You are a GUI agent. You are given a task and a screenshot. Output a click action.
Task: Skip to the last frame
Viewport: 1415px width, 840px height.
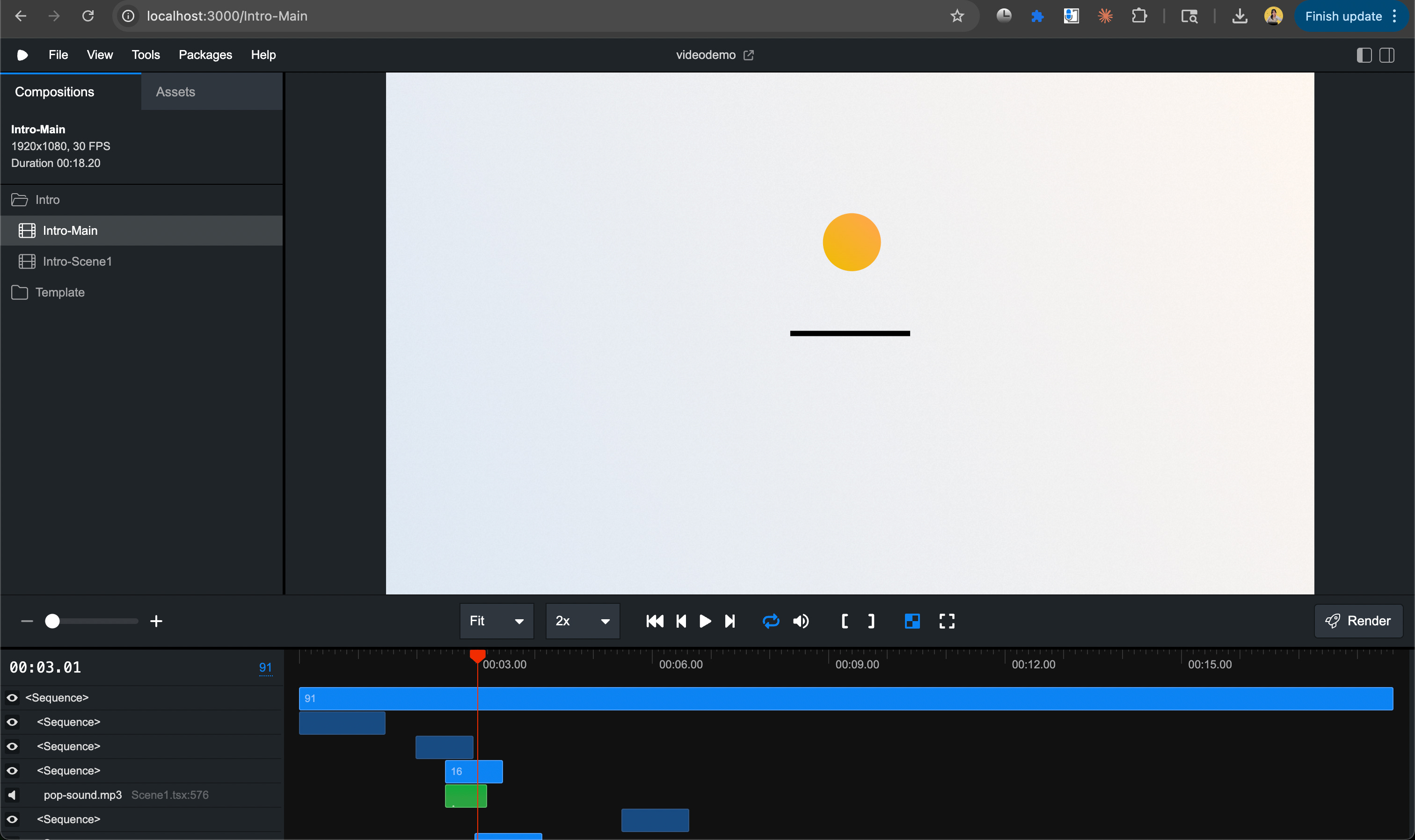pyautogui.click(x=730, y=621)
